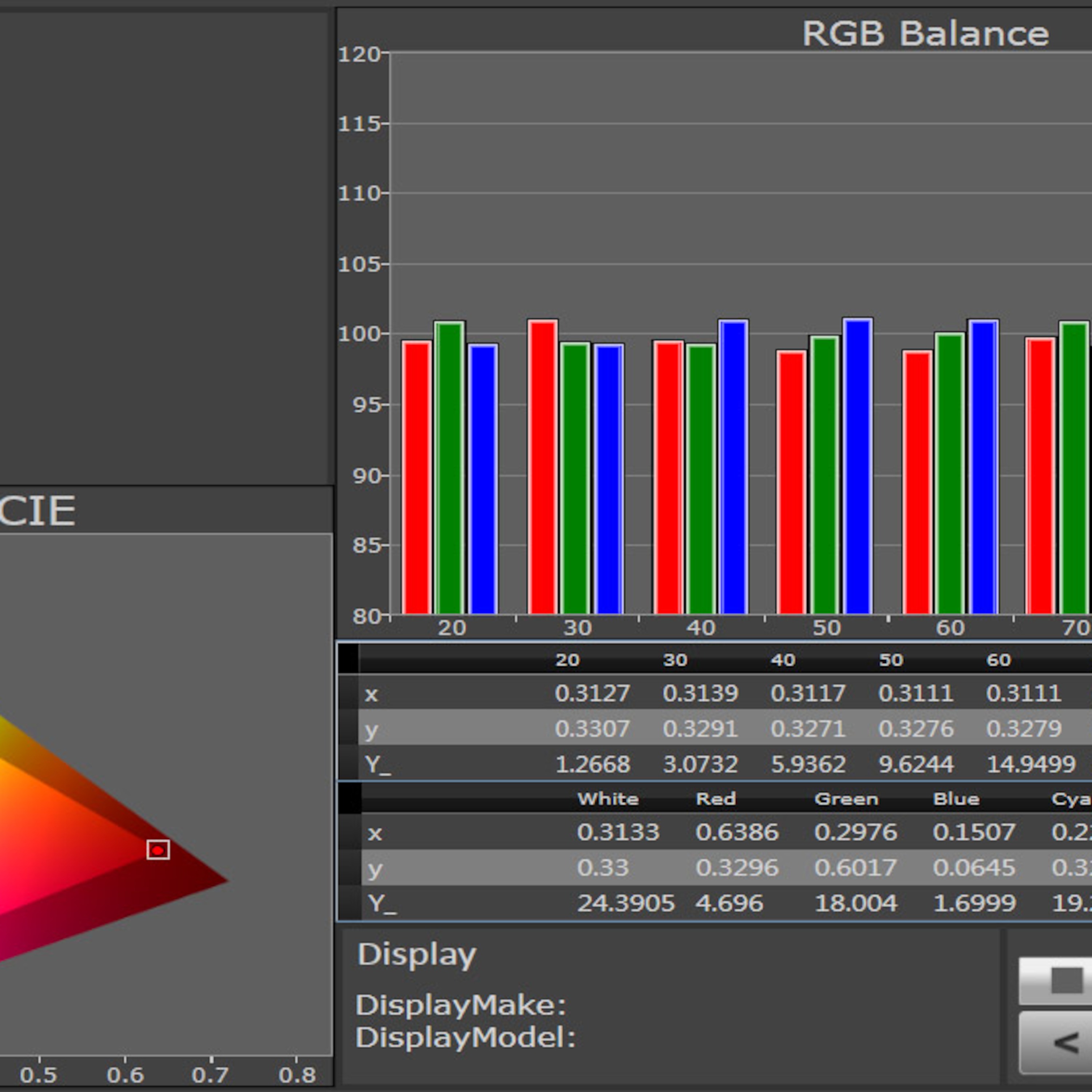Click the blue bar at level 40
The height and width of the screenshot is (1092, 1092).
click(734, 466)
